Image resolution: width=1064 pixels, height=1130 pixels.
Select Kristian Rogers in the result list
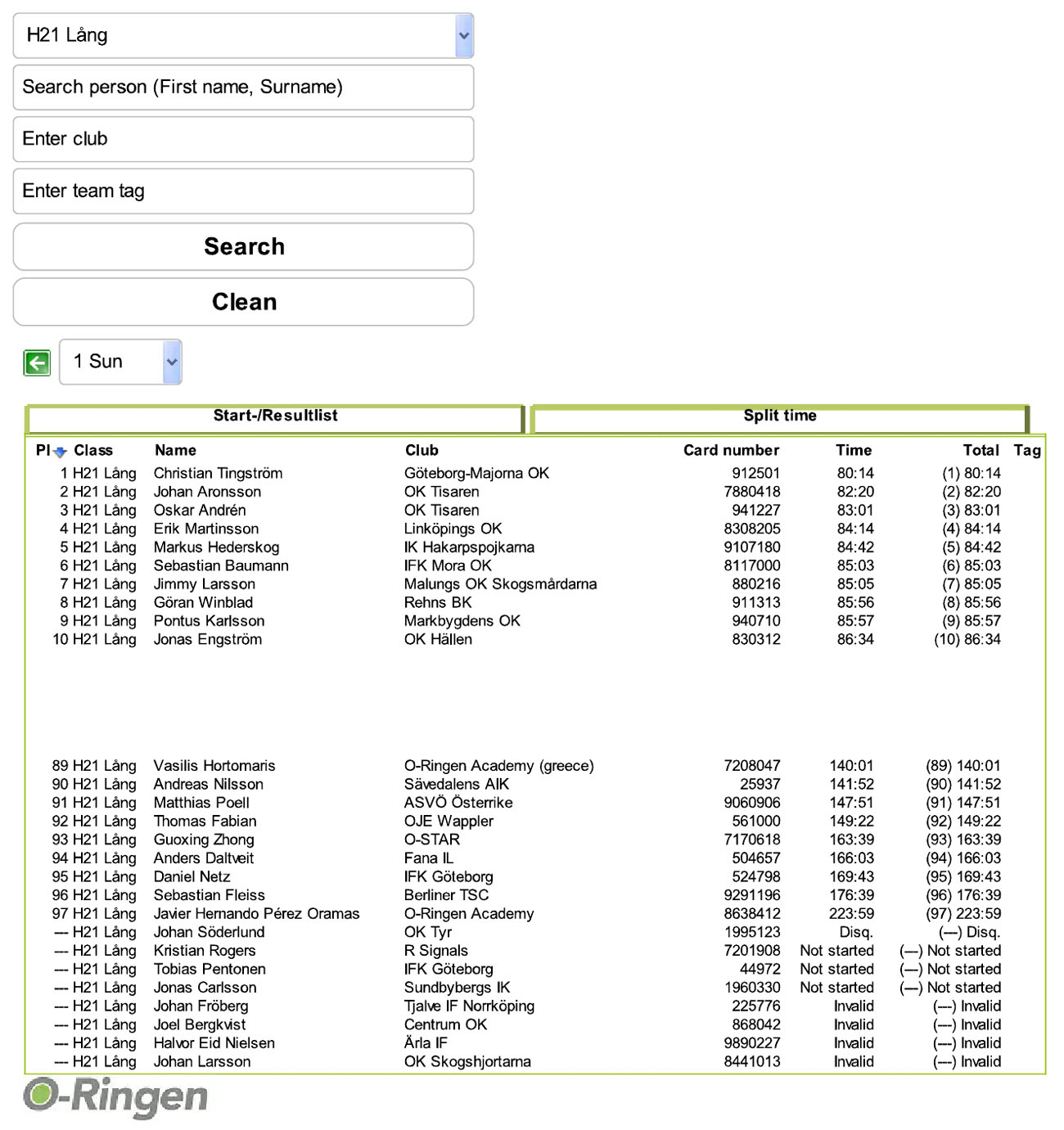click(x=205, y=951)
